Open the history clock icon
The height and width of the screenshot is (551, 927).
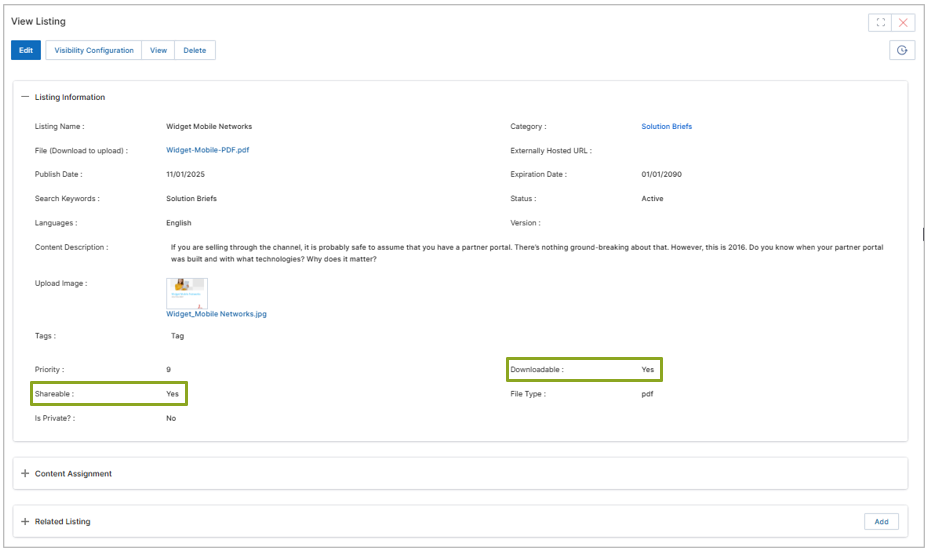tap(902, 50)
